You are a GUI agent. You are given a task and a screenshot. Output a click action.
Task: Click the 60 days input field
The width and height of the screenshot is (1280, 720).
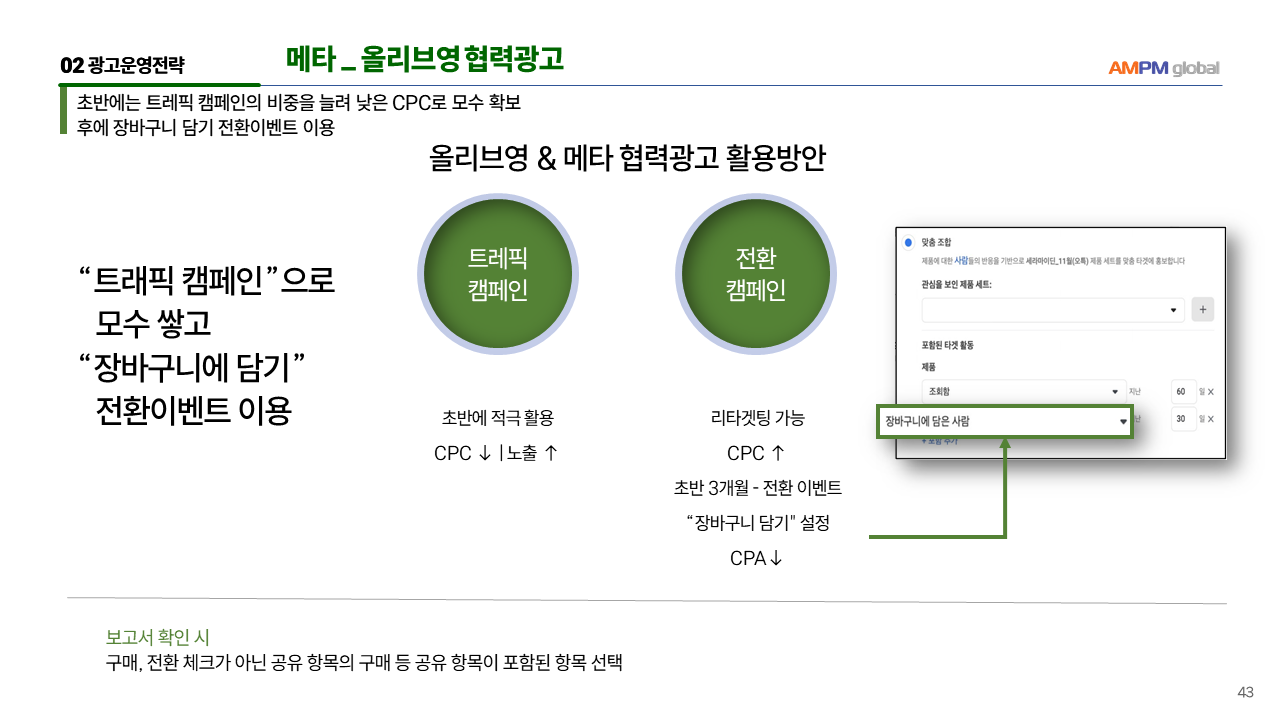click(1183, 391)
